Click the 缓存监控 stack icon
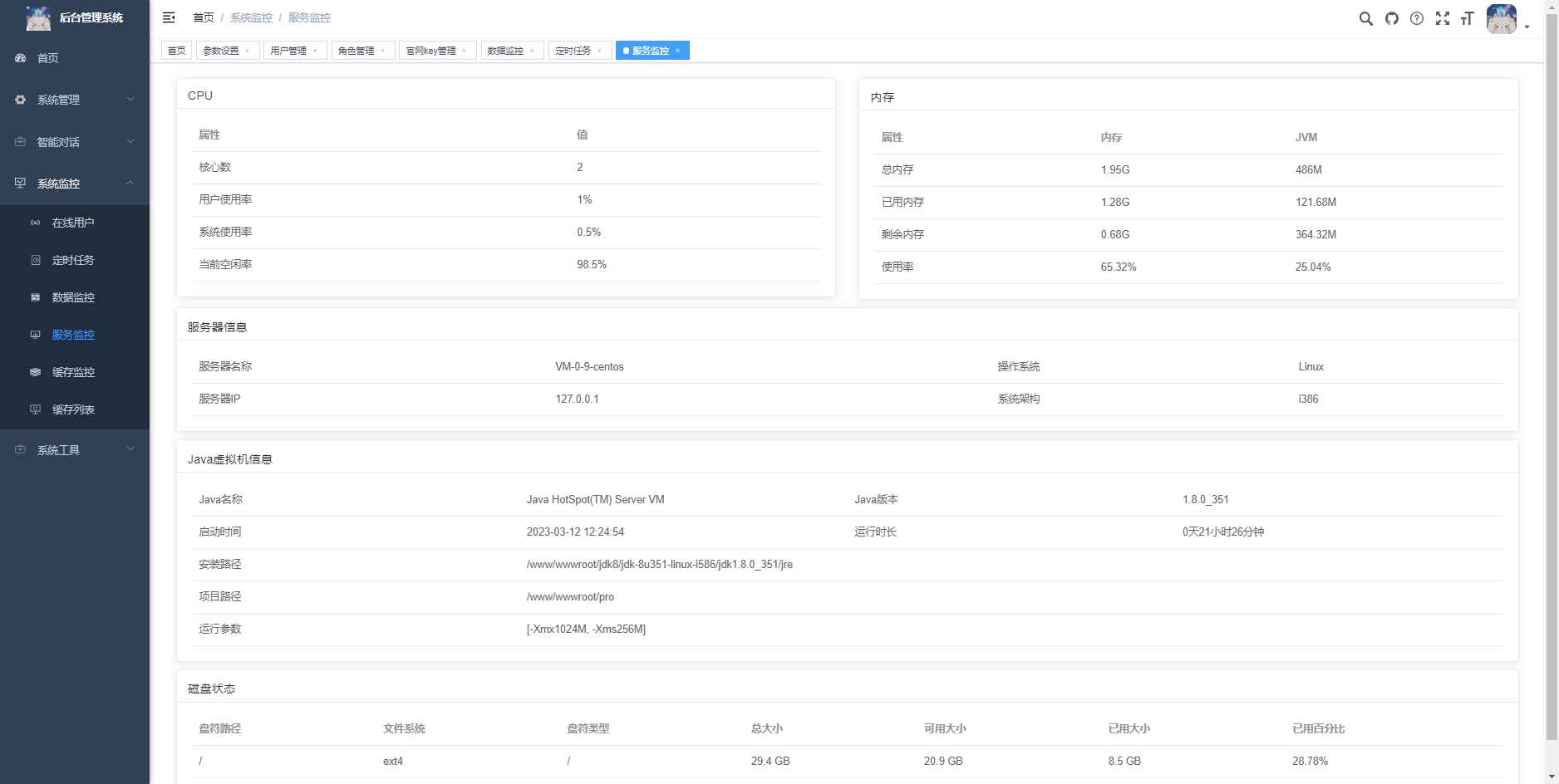The width and height of the screenshot is (1559, 784). [34, 372]
